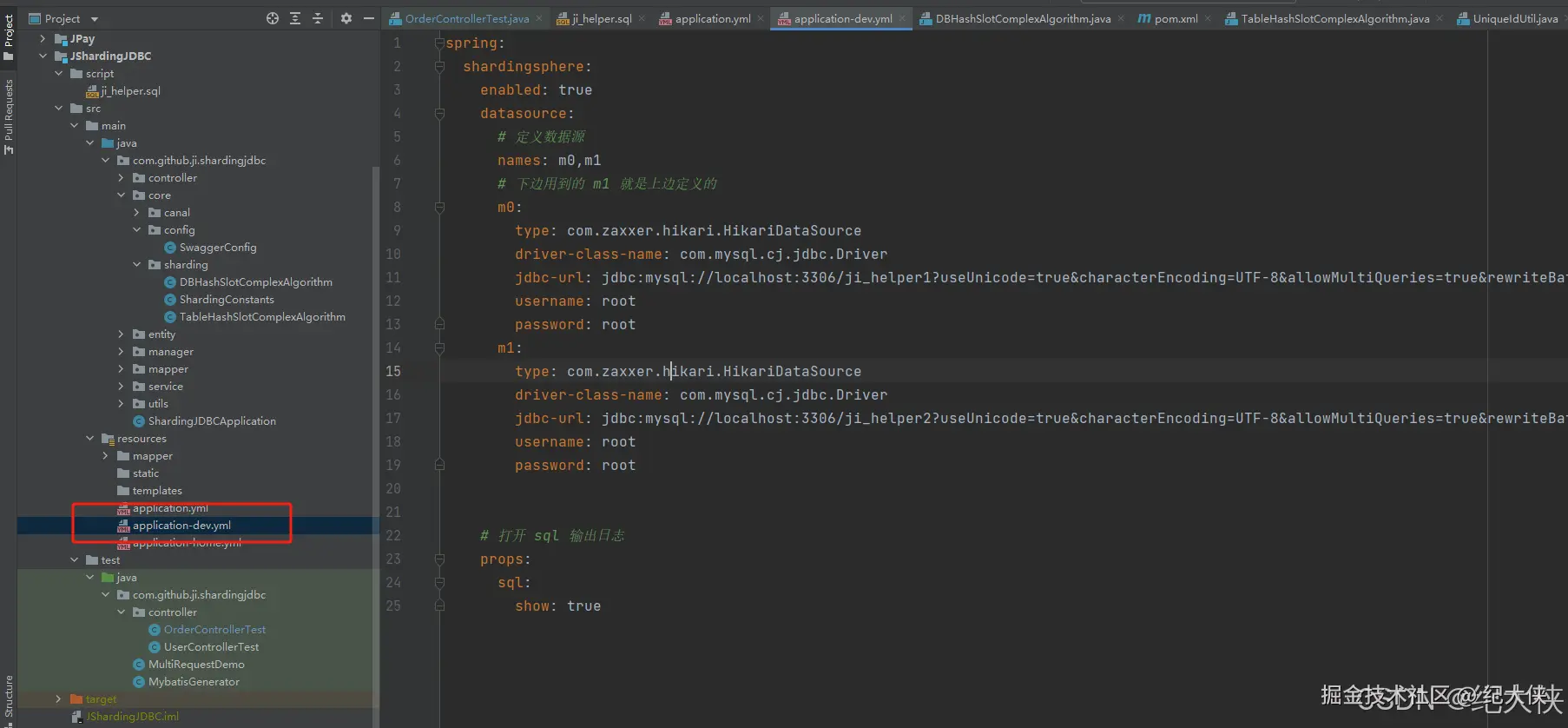Click the Expand All icon in Project toolbar
The image size is (1568, 728).
[295, 18]
